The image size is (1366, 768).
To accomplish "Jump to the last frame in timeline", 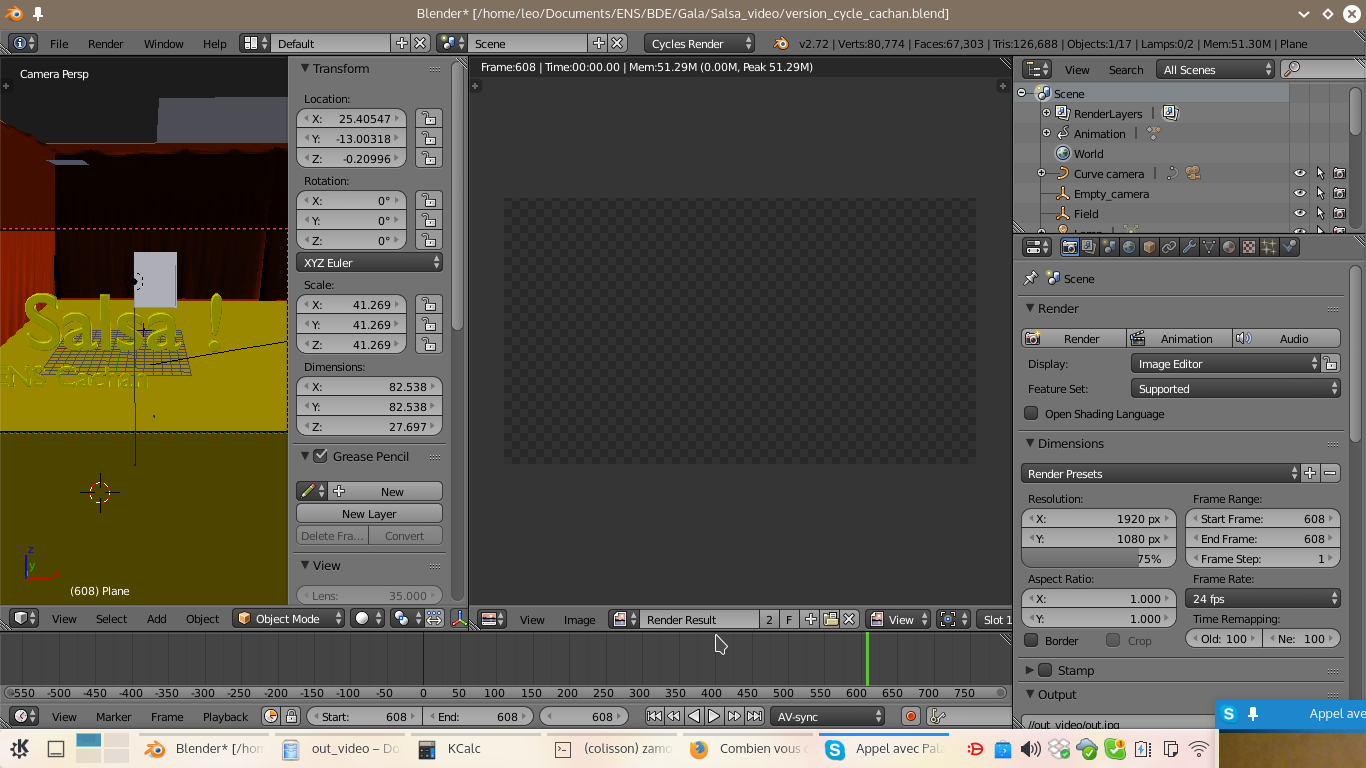I will tap(754, 716).
